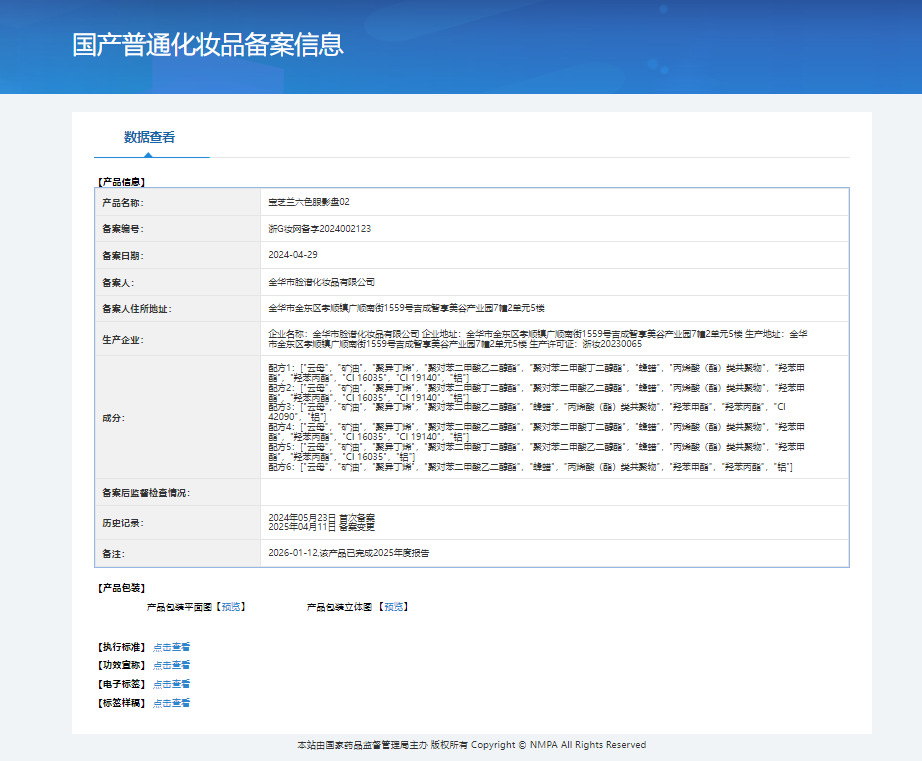Viewport: 922px width, 761px height.
Task: Click the 成分 row label
Action: (113, 418)
